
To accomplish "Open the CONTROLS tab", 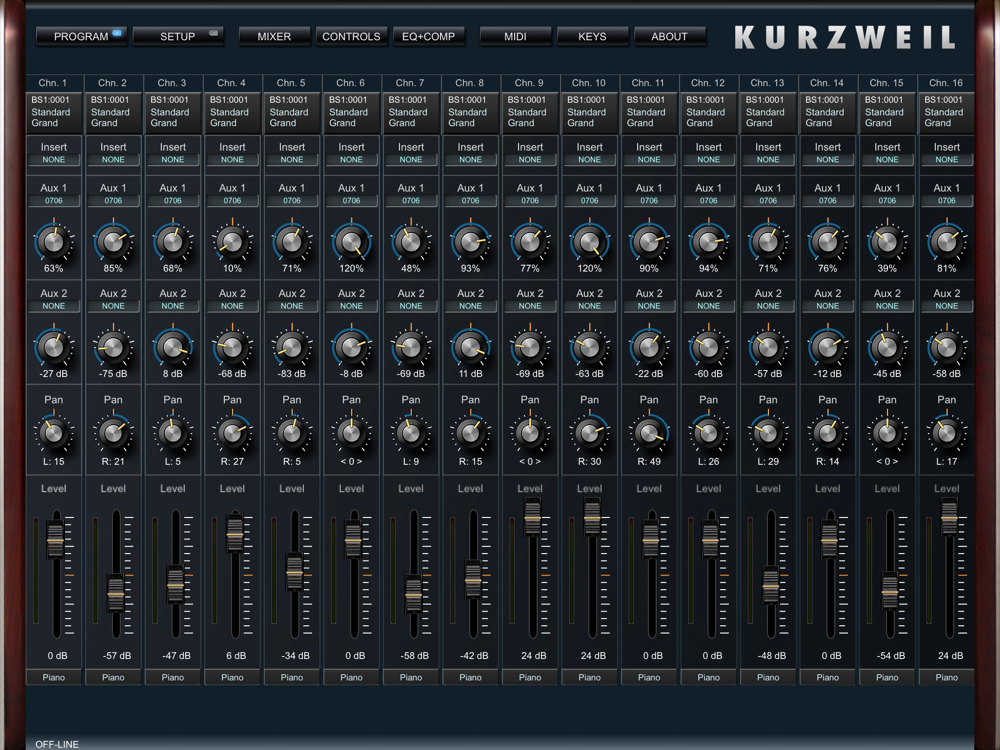I will (x=351, y=36).
